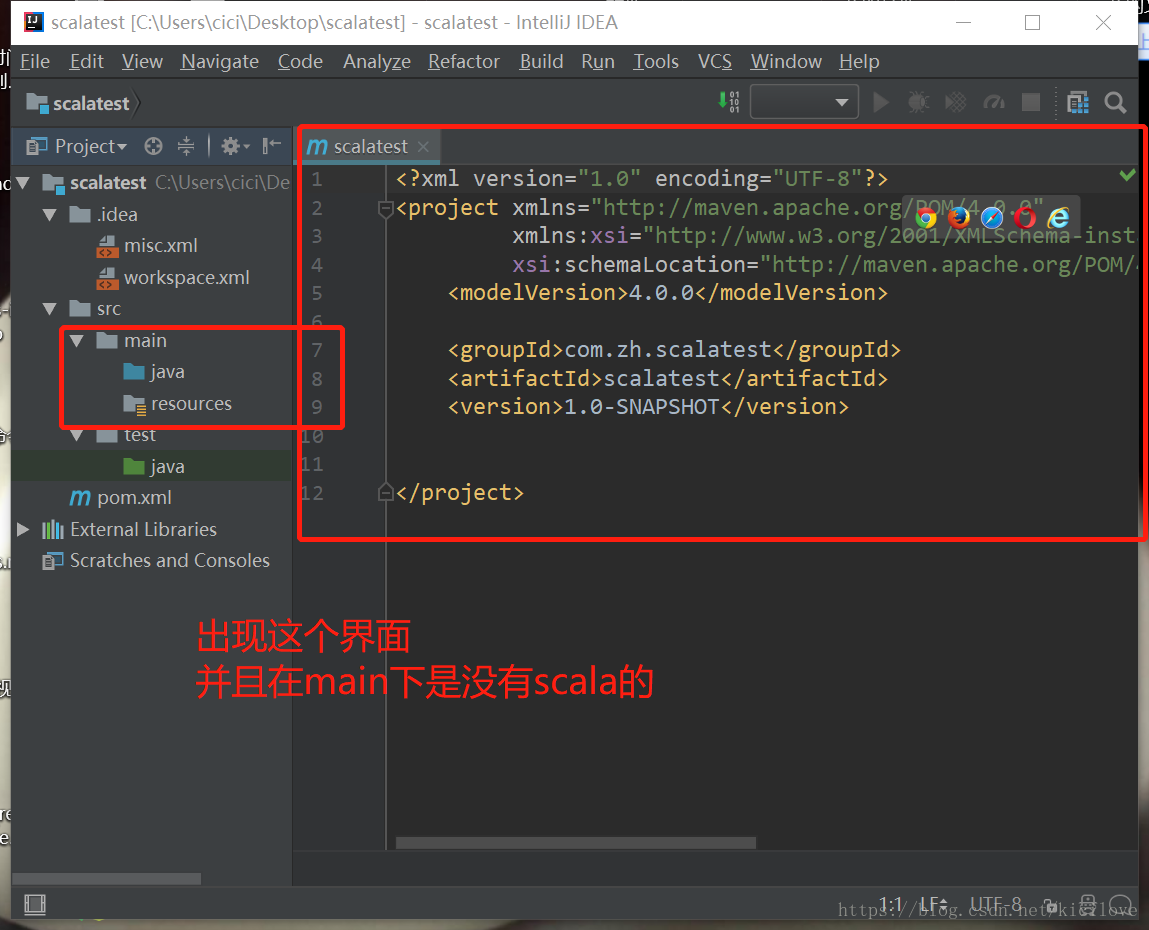Collapse the main folder

click(x=77, y=341)
